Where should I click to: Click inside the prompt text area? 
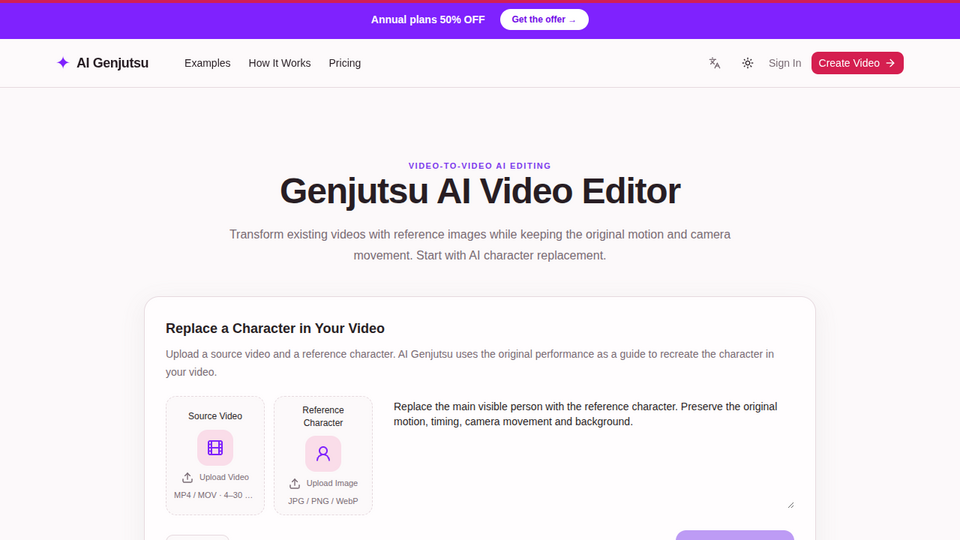[x=593, y=454]
